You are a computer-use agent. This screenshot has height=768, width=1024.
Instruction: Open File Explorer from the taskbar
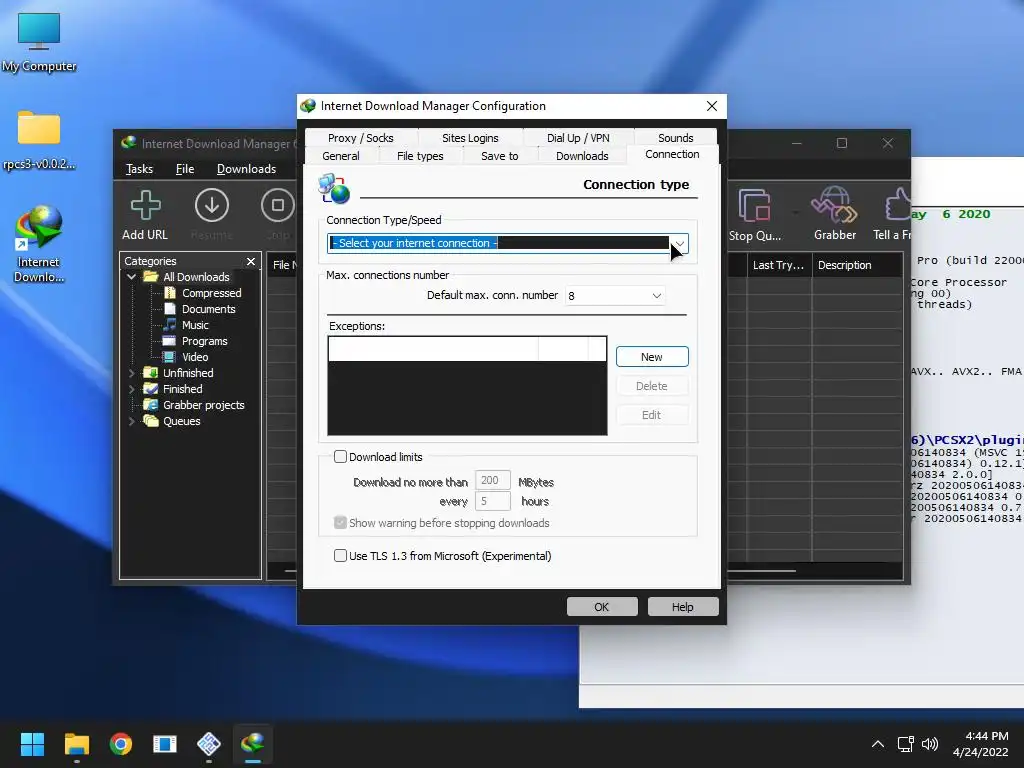[76, 744]
